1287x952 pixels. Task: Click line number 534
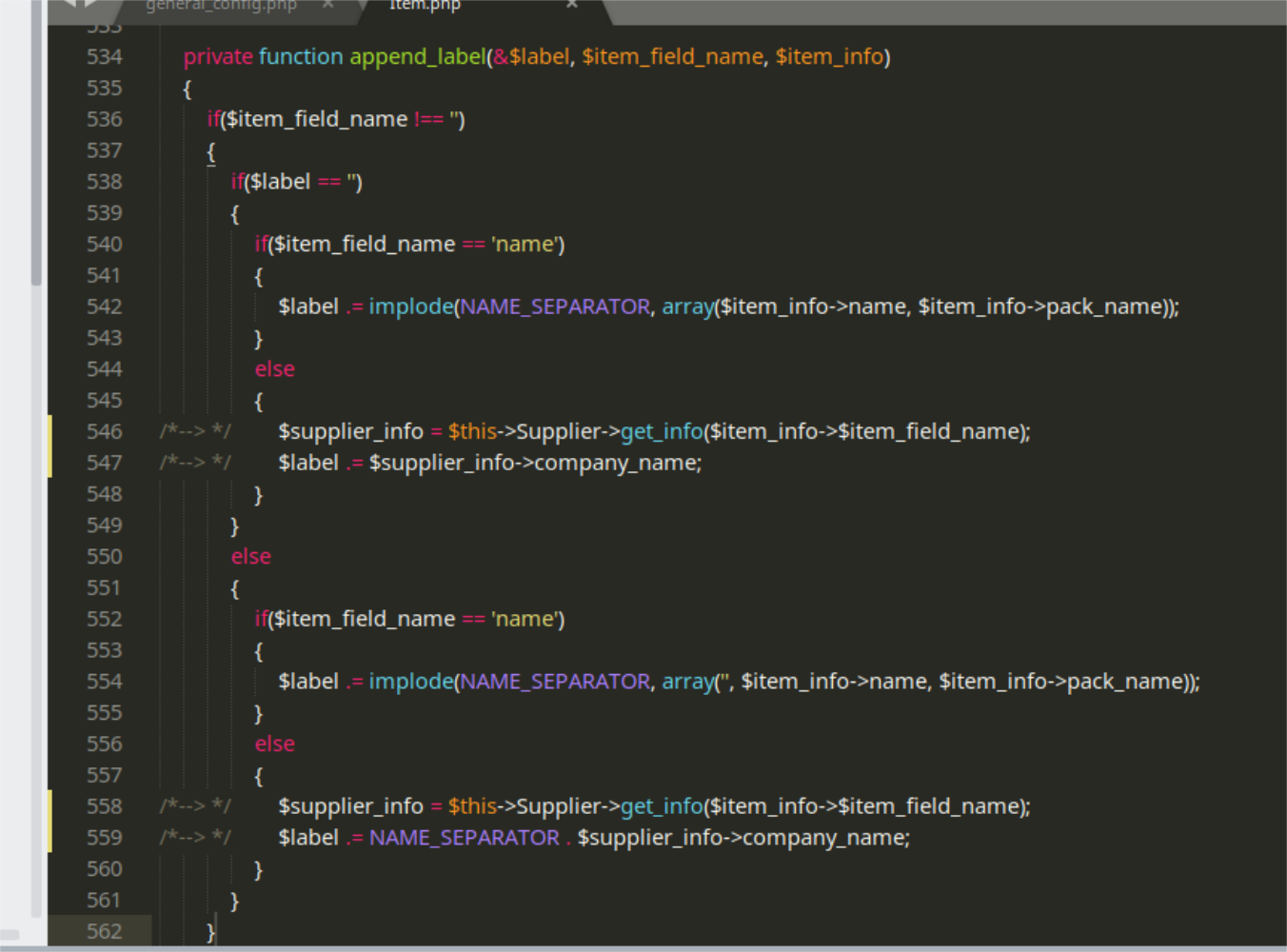104,56
